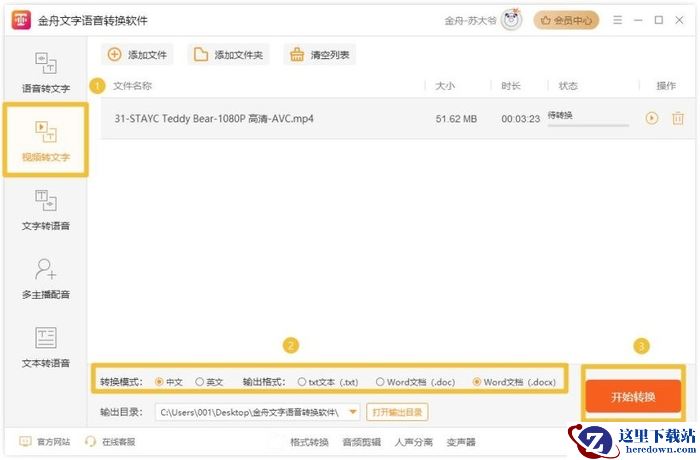
Task: Open the 变声器 voice changer tool
Action: click(461, 442)
